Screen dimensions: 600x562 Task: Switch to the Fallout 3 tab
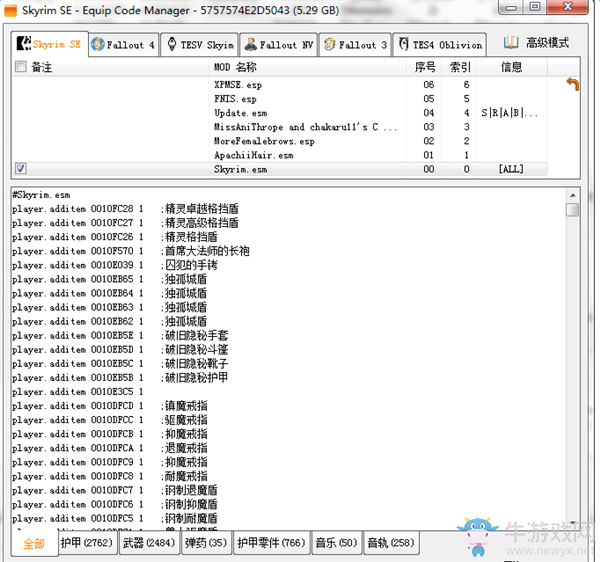pos(355,45)
